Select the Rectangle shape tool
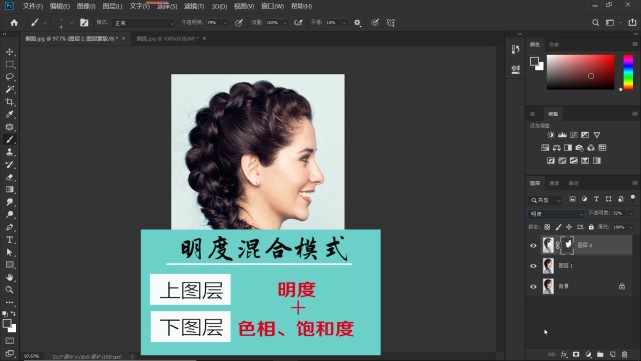Screen dimensions: 641x361 tap(9, 265)
